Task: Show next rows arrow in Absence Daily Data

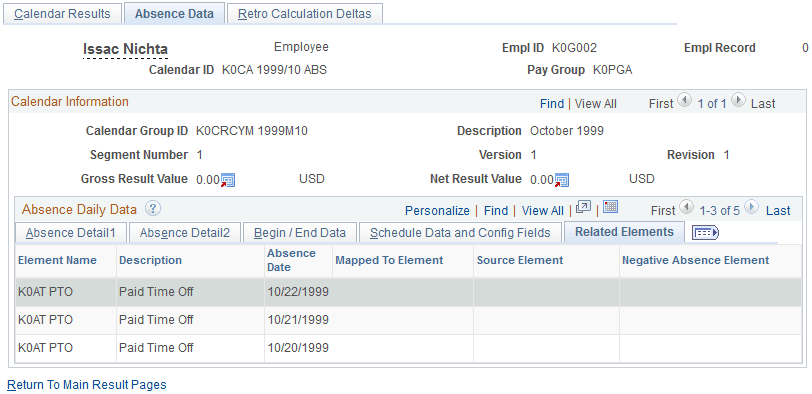Action: click(751, 207)
